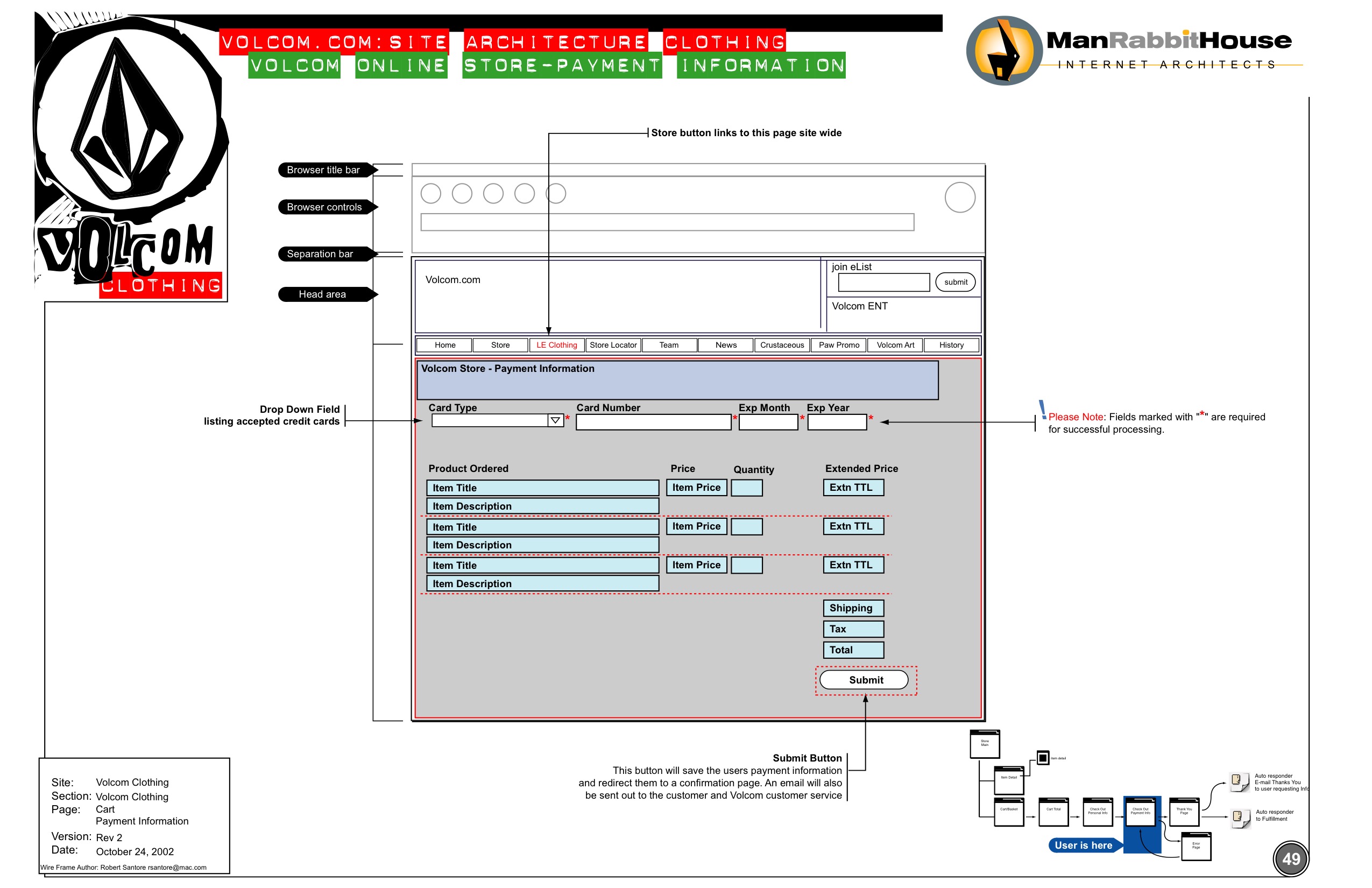
Task: Click the Thank You Page icon
Action: pyautogui.click(x=1184, y=812)
